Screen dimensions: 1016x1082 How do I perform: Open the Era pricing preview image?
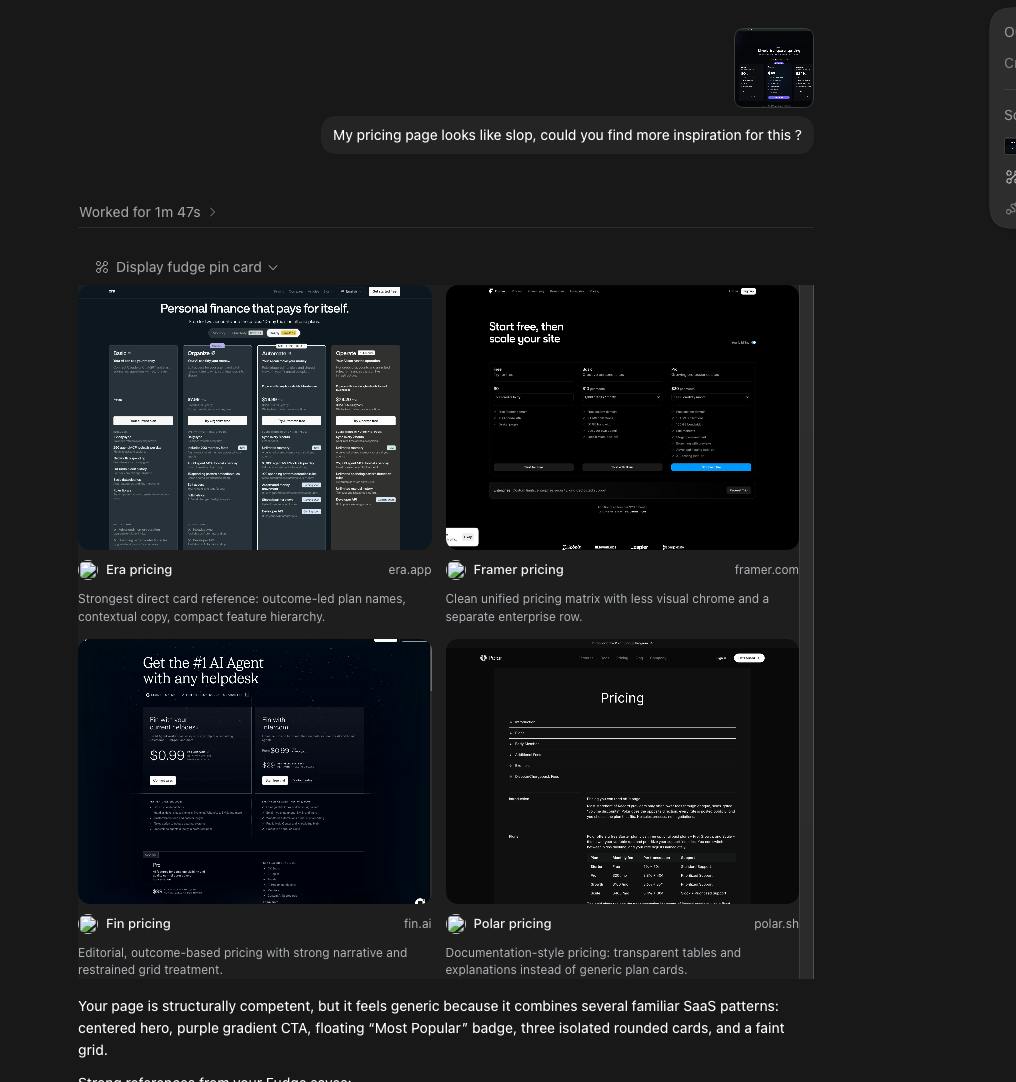tap(255, 417)
